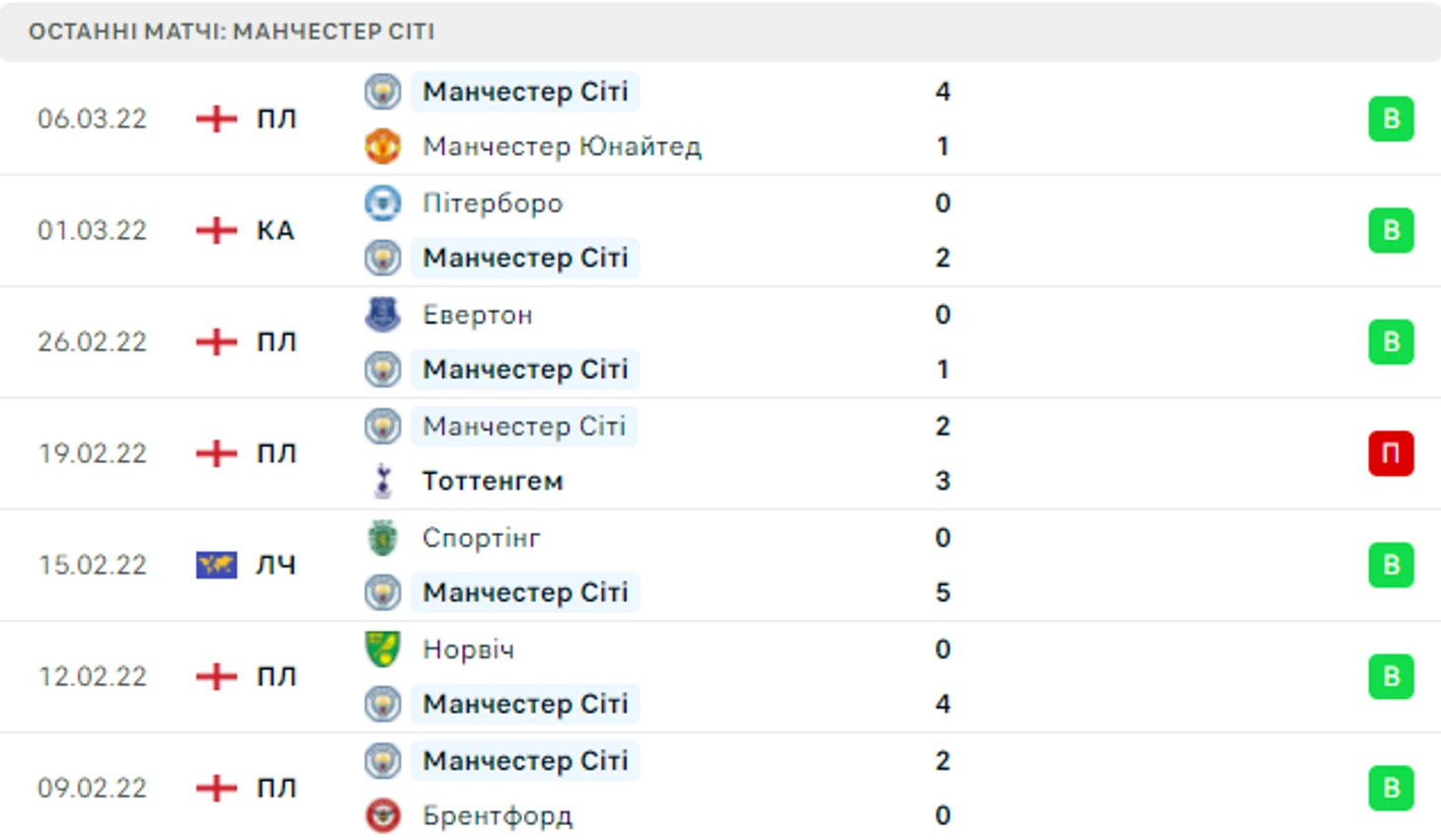Viewport: 1441px width, 840px height.
Task: Click the 26.02.22 match date
Action: coord(92,342)
